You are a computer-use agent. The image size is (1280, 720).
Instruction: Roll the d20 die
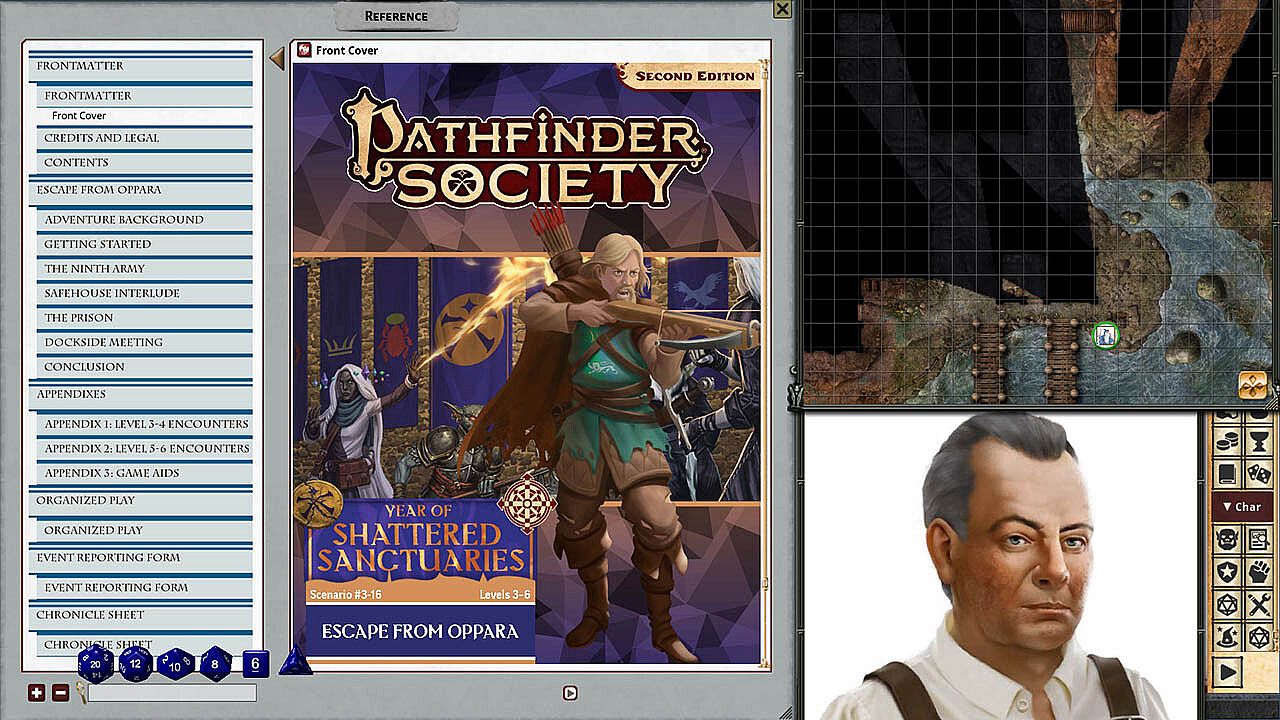[96, 663]
